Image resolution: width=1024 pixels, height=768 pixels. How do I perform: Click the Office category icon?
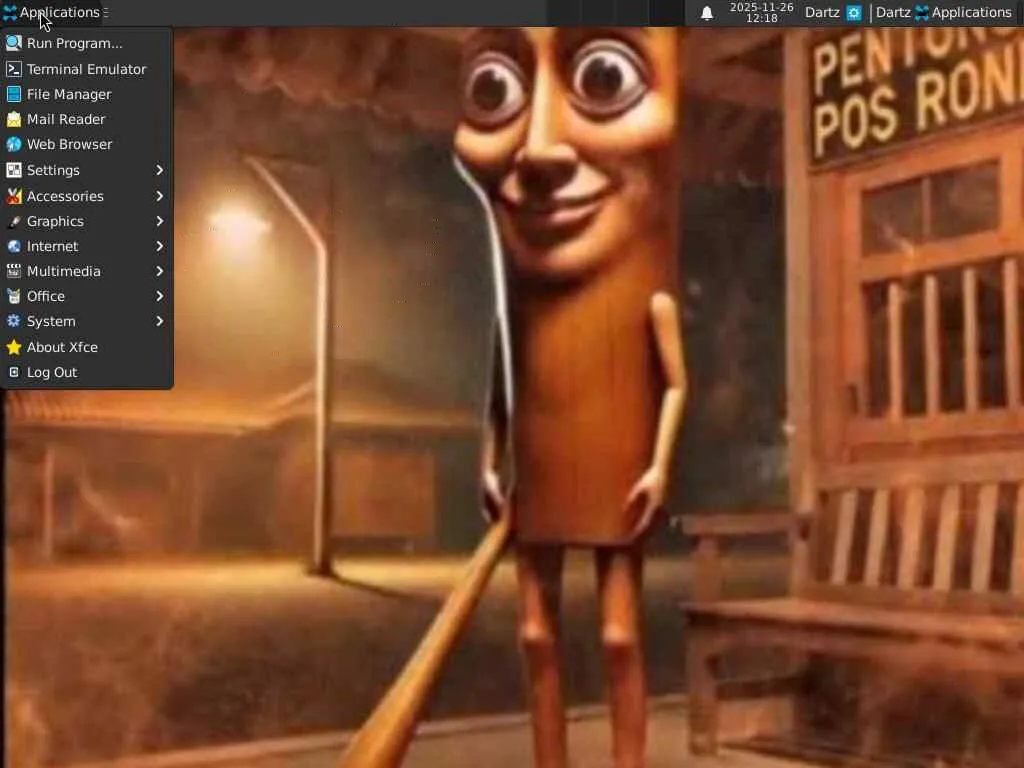(x=14, y=296)
